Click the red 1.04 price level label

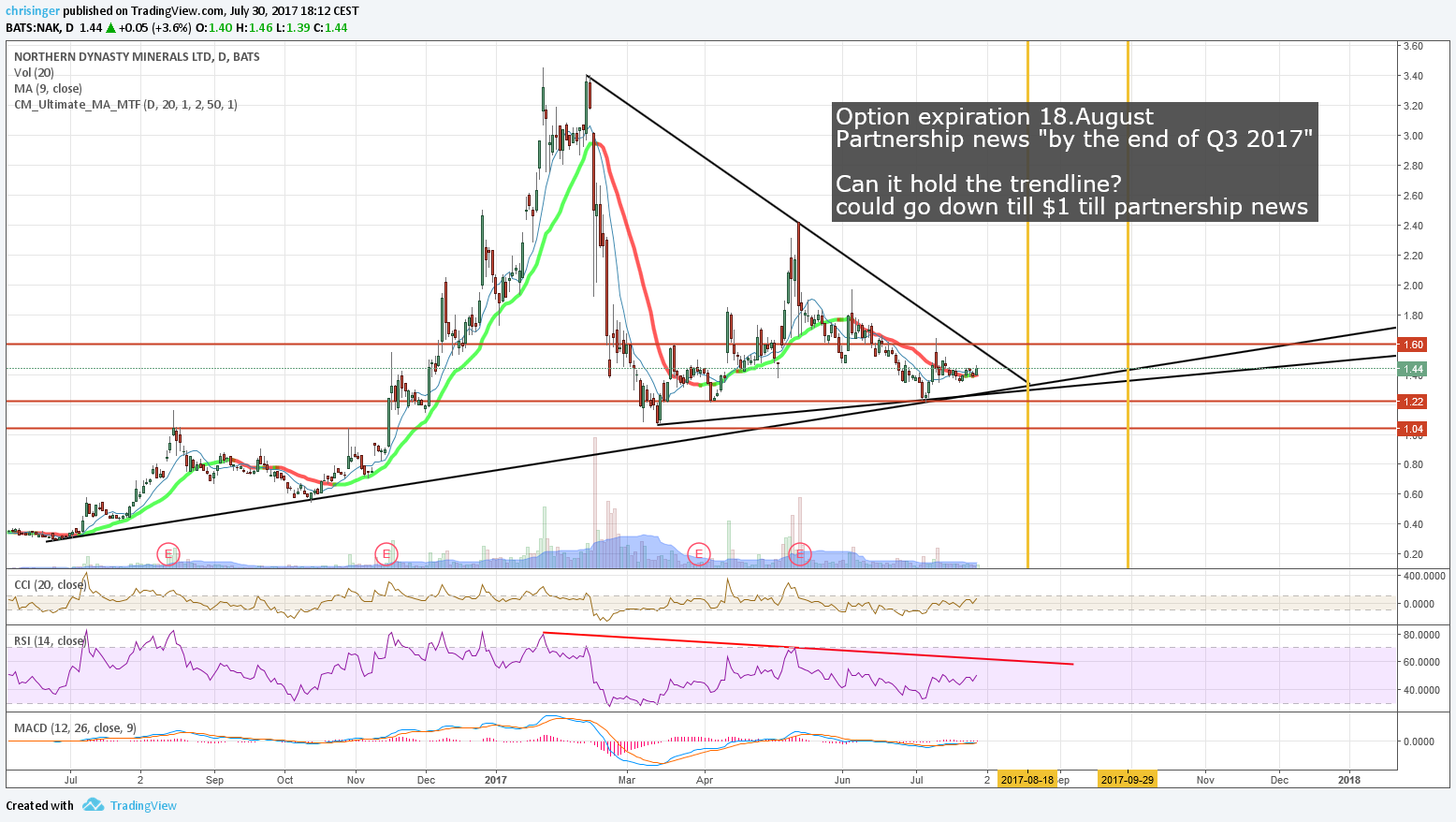tap(1413, 429)
